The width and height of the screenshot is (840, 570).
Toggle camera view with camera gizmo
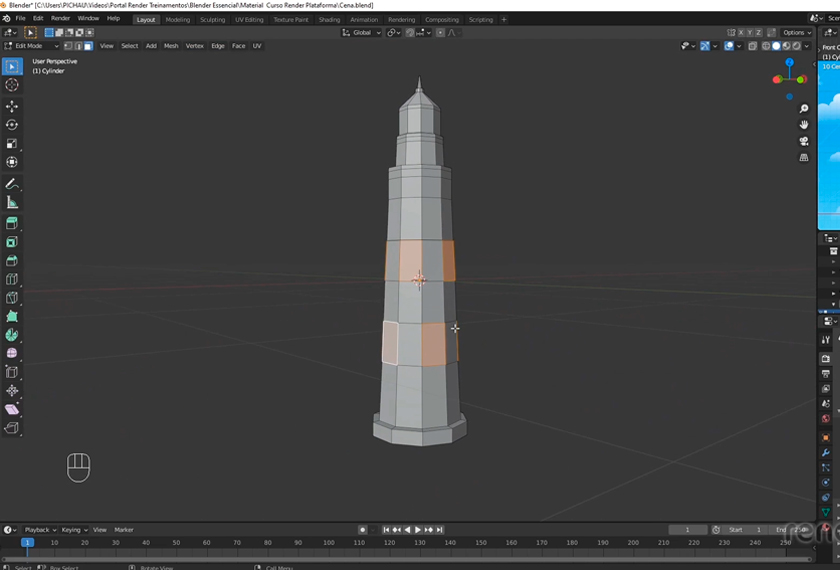tap(804, 141)
